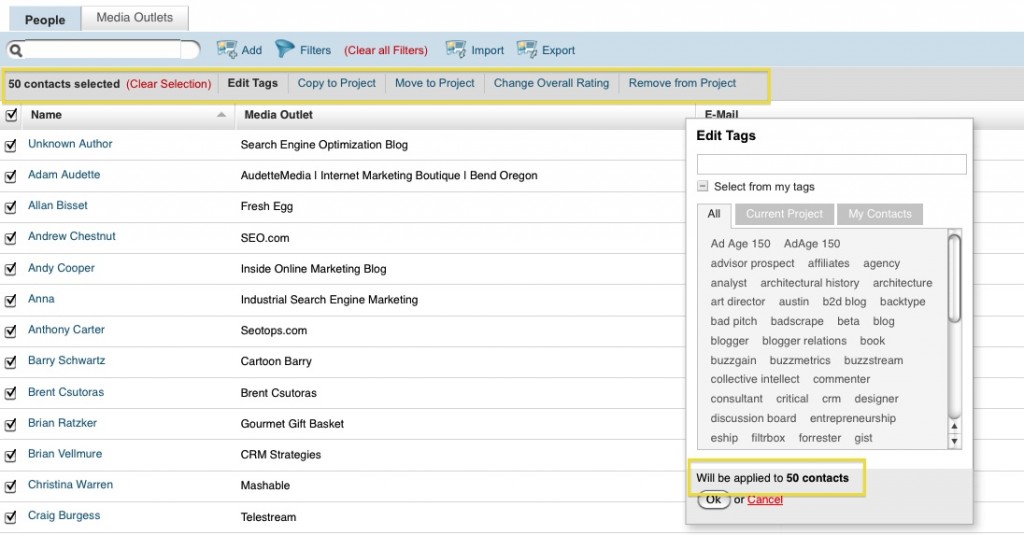Open Edit Tags action
The image size is (1024, 535).
(x=253, y=83)
